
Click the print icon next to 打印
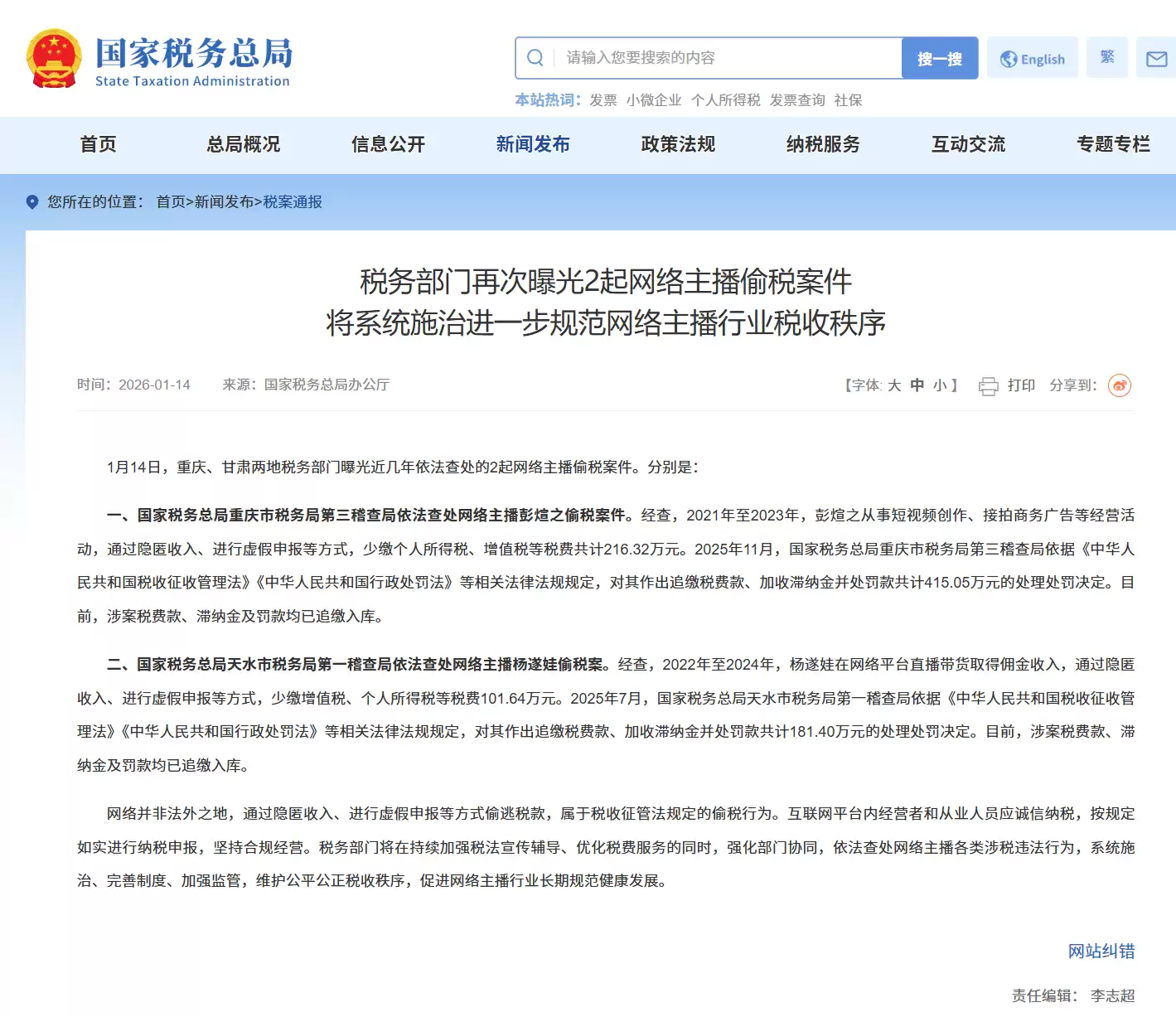click(x=988, y=385)
